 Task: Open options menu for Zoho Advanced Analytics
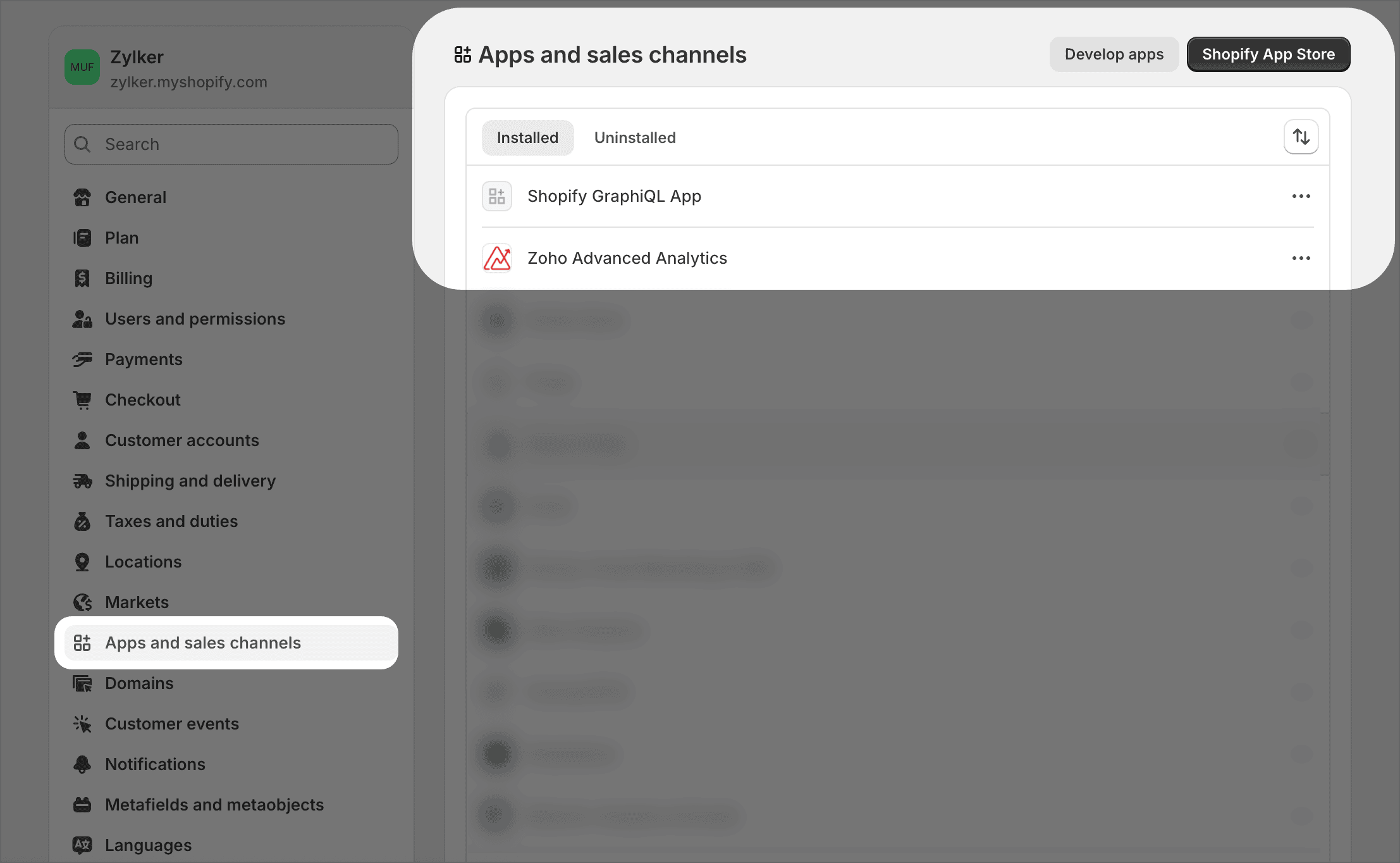[x=1301, y=258]
